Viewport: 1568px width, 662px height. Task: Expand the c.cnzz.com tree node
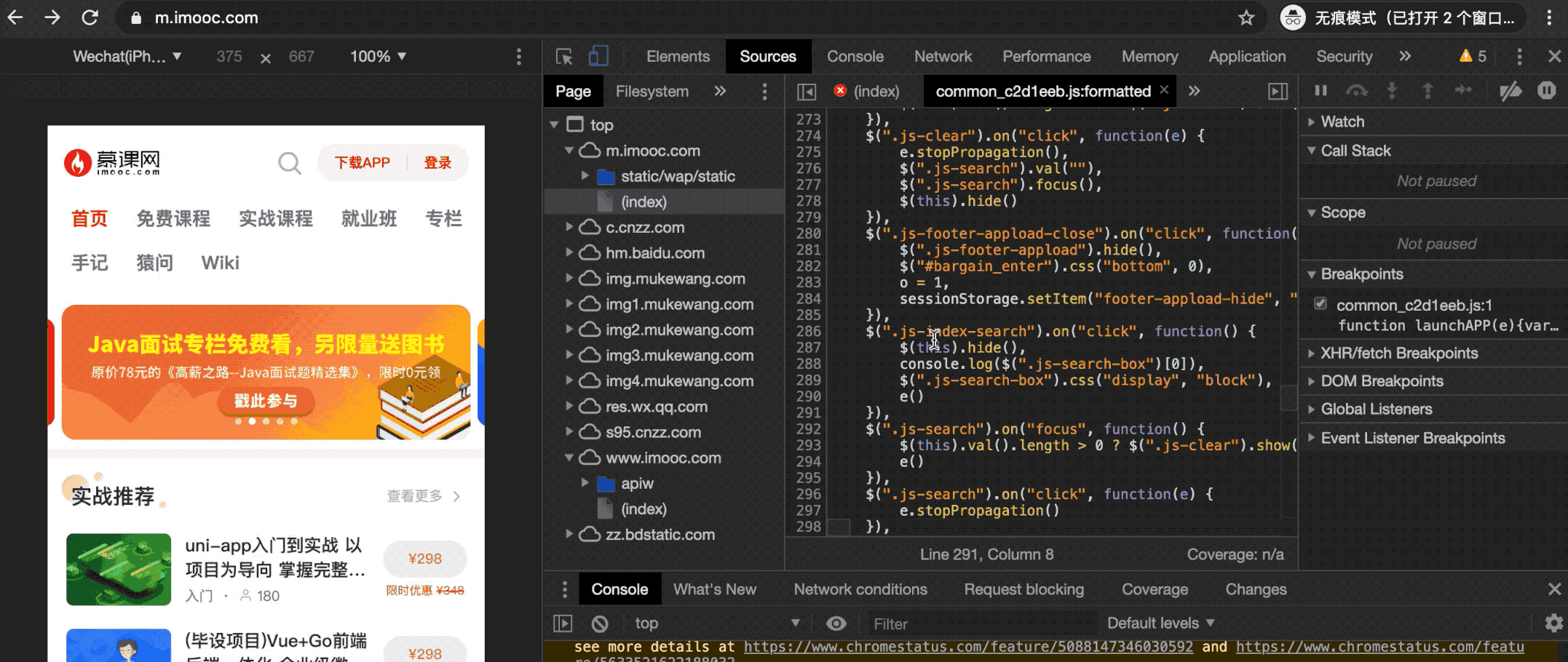click(x=569, y=227)
